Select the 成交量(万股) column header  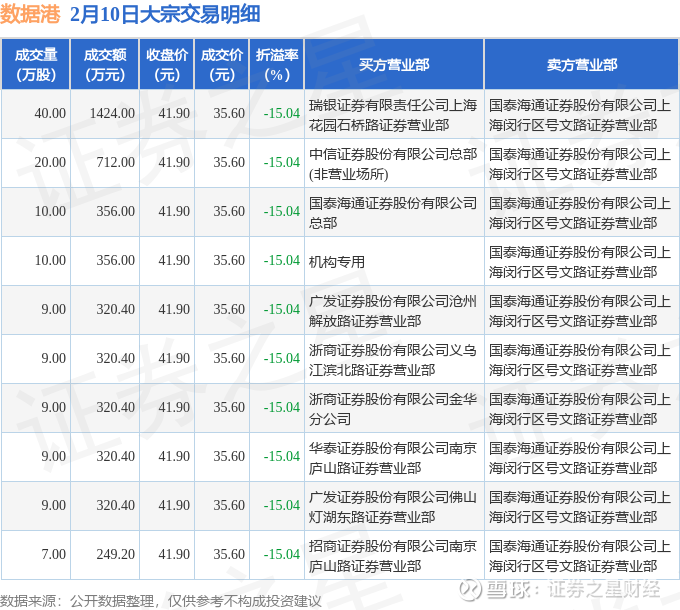point(36,65)
